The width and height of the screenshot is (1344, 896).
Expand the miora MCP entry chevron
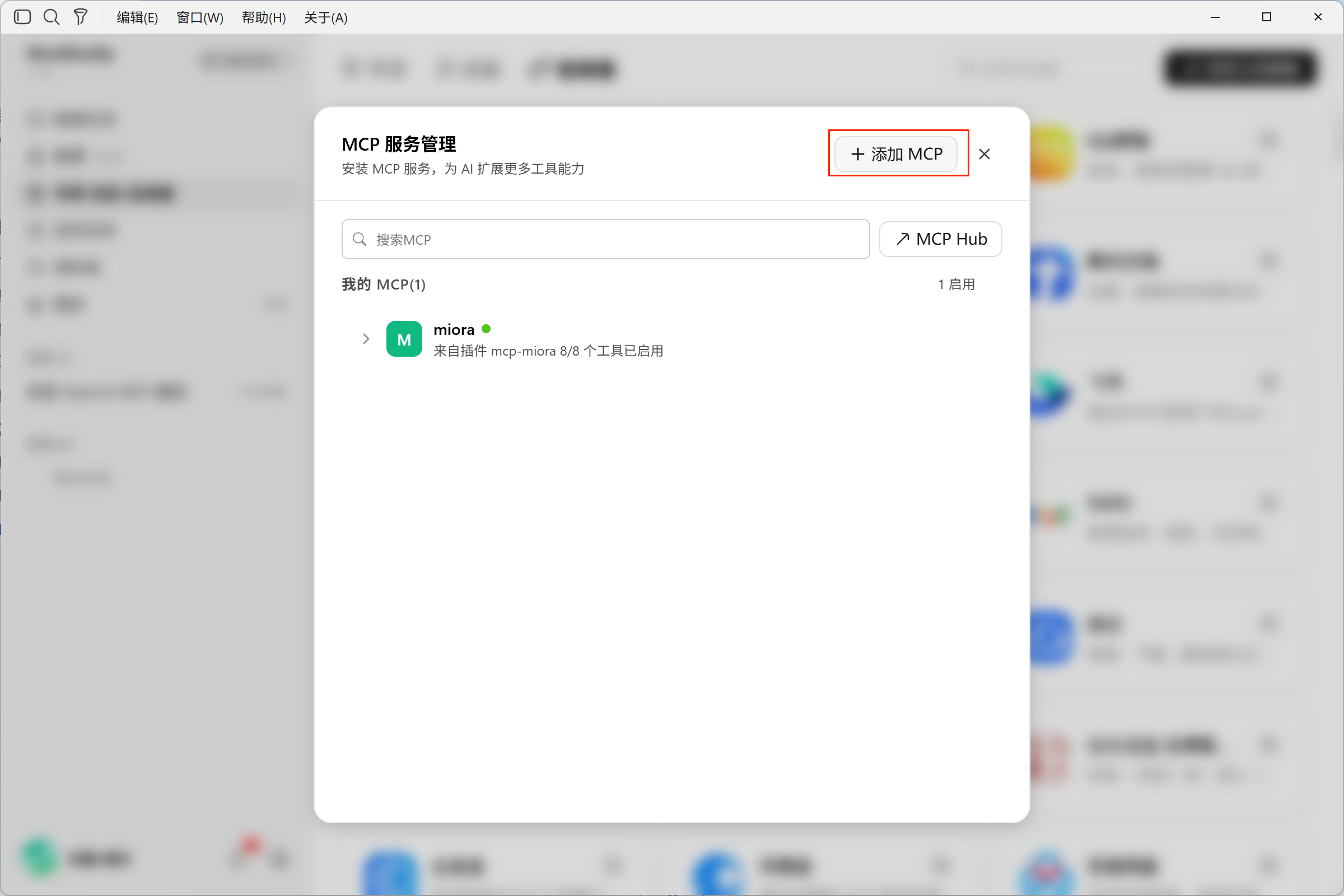pyautogui.click(x=366, y=339)
